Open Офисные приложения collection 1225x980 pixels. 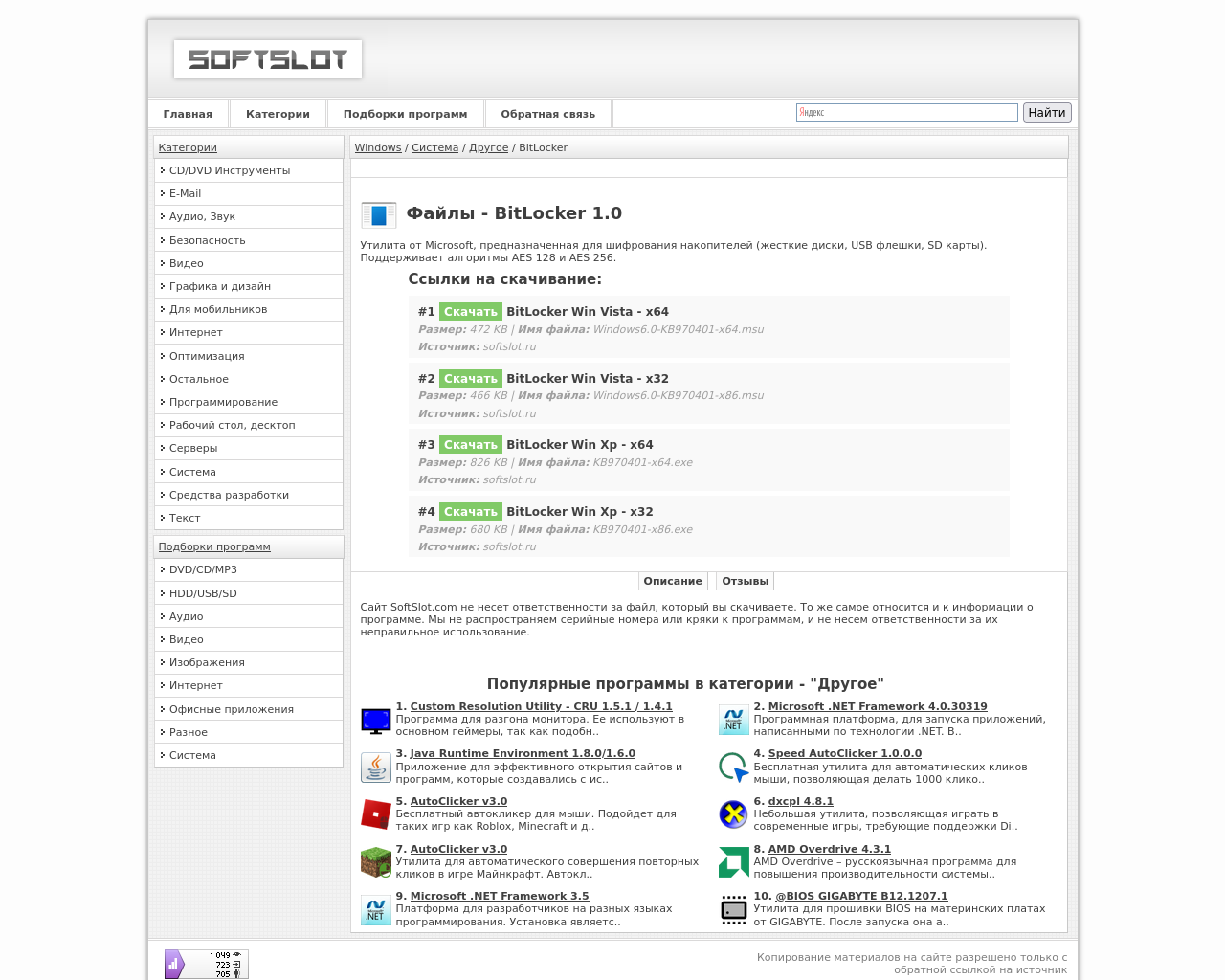click(x=249, y=709)
